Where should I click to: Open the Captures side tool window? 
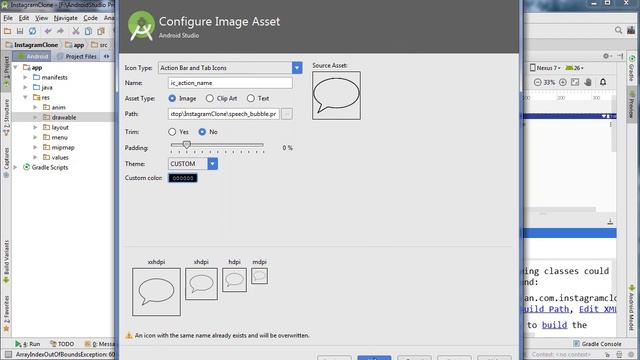[x=6, y=162]
